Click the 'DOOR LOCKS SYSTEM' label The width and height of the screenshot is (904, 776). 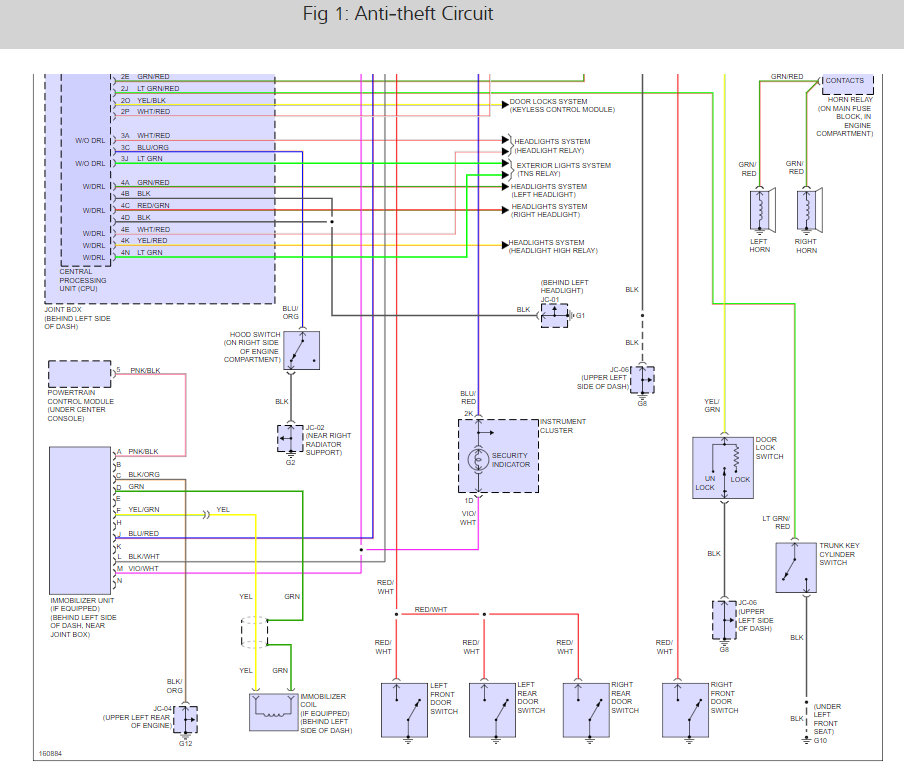click(x=548, y=101)
